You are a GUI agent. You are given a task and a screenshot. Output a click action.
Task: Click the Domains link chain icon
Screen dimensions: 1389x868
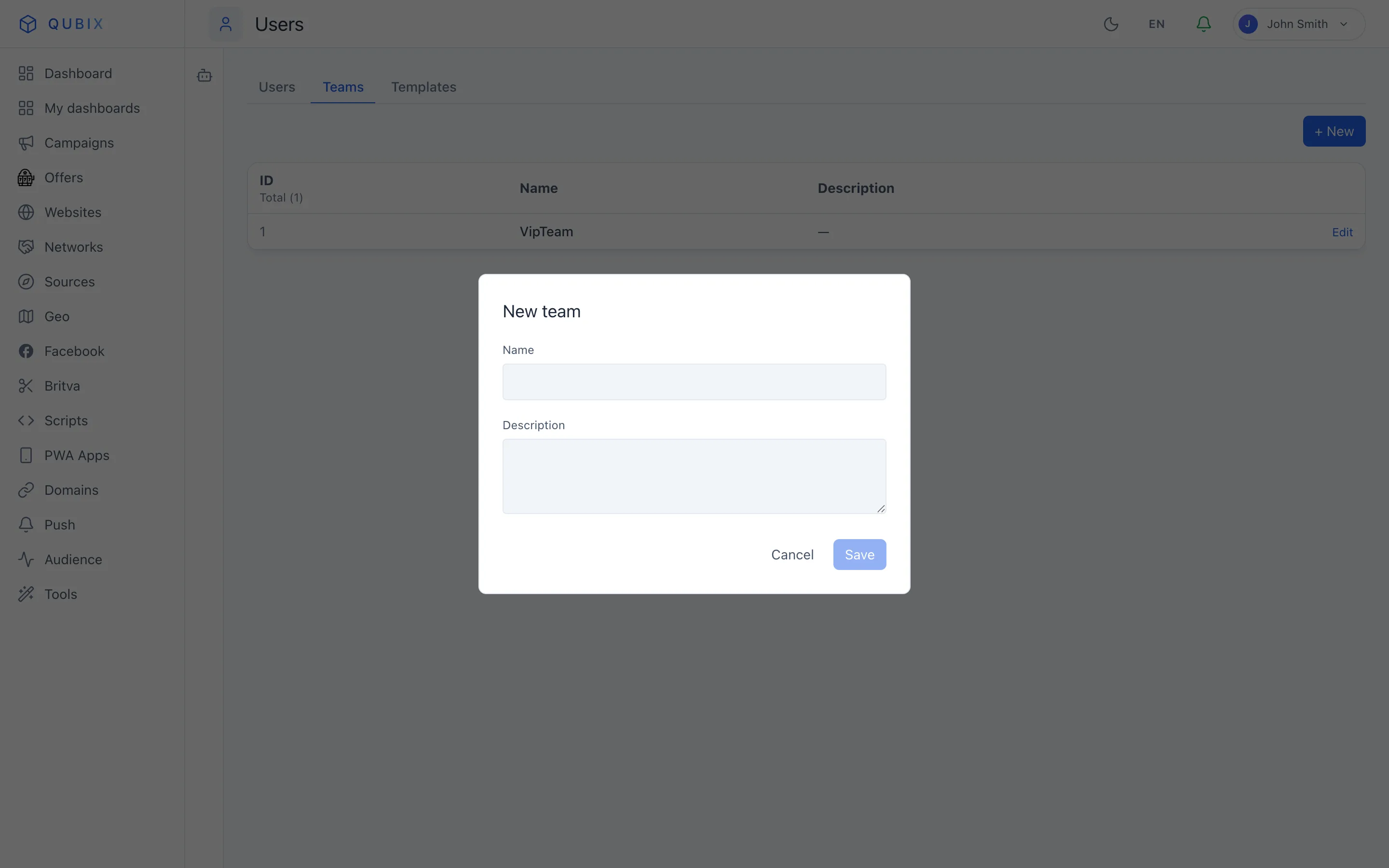26,490
